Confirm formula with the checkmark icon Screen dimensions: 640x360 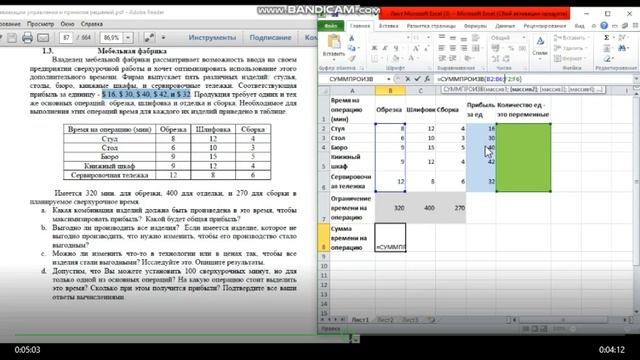click(417, 79)
